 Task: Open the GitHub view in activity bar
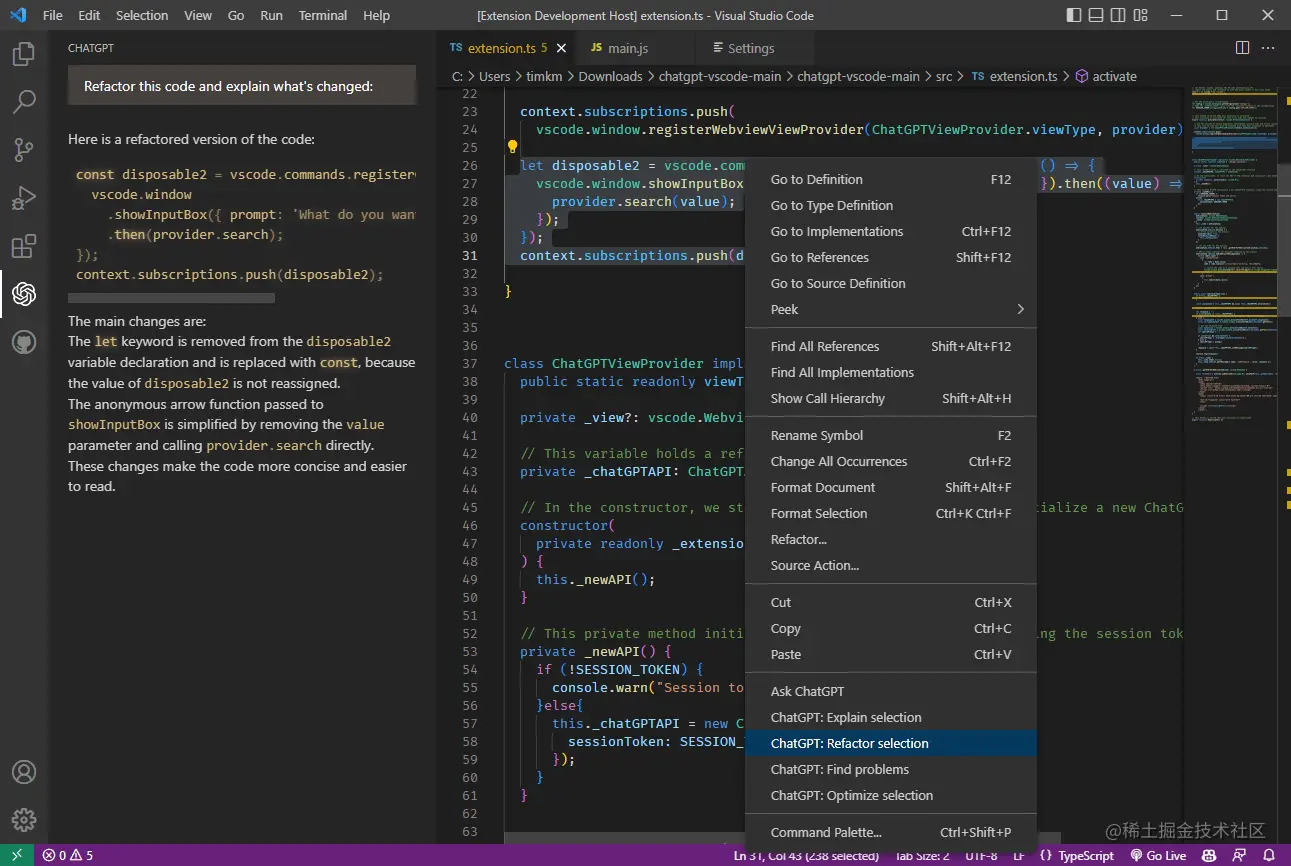(24, 342)
